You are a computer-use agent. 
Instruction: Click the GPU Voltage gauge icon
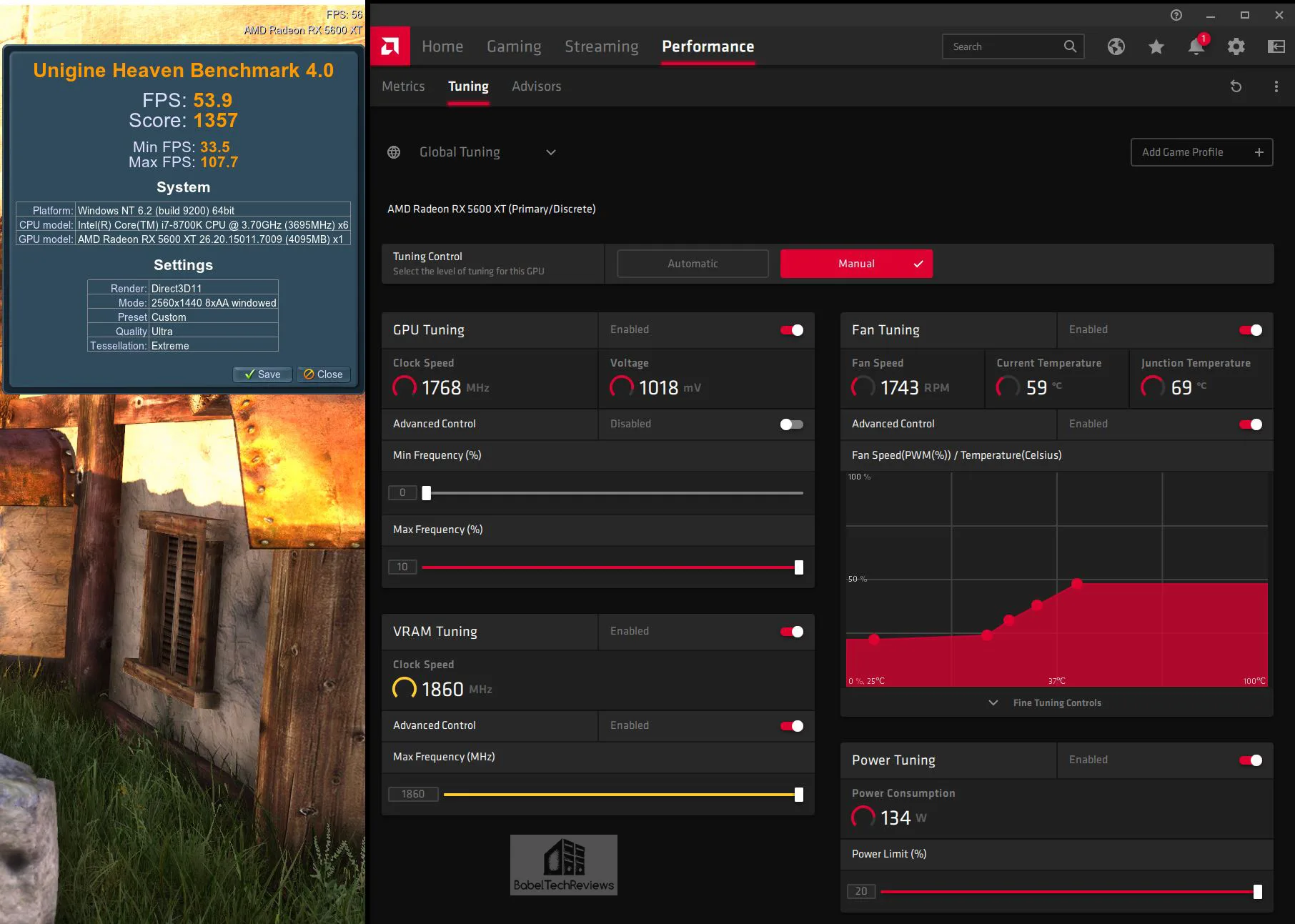tap(622, 387)
